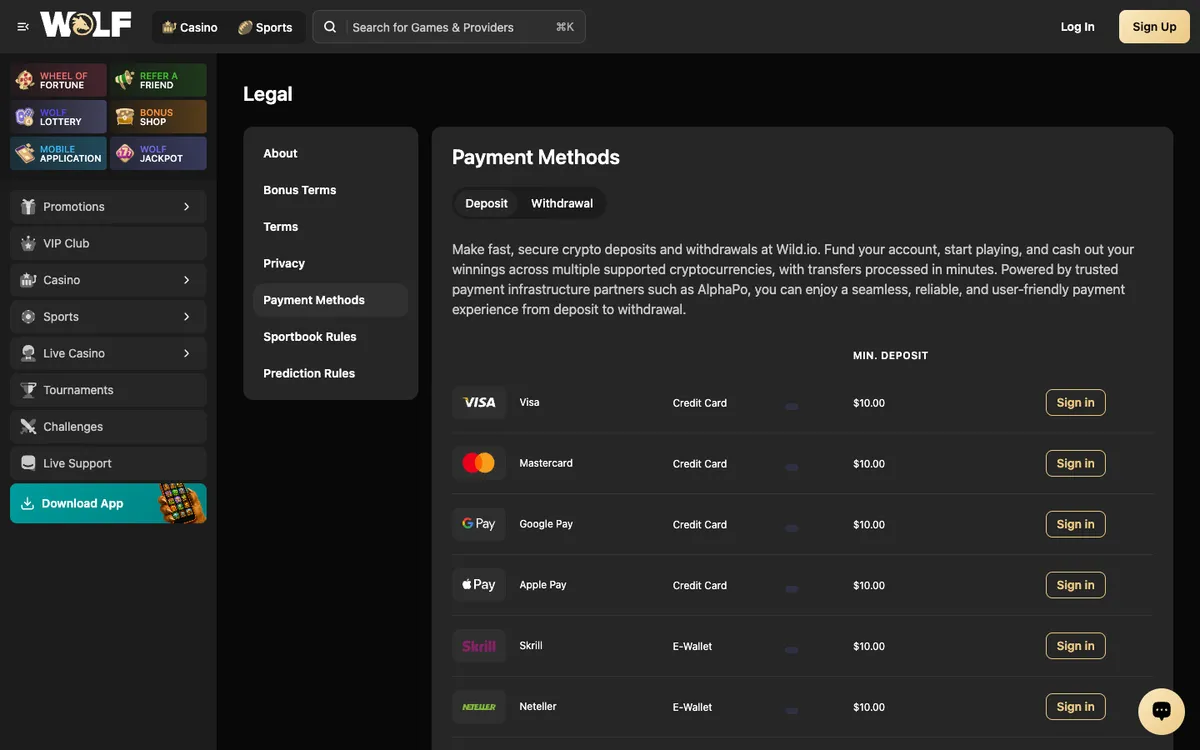Open the Mobile Application tile
The image size is (1200, 750).
click(x=58, y=154)
